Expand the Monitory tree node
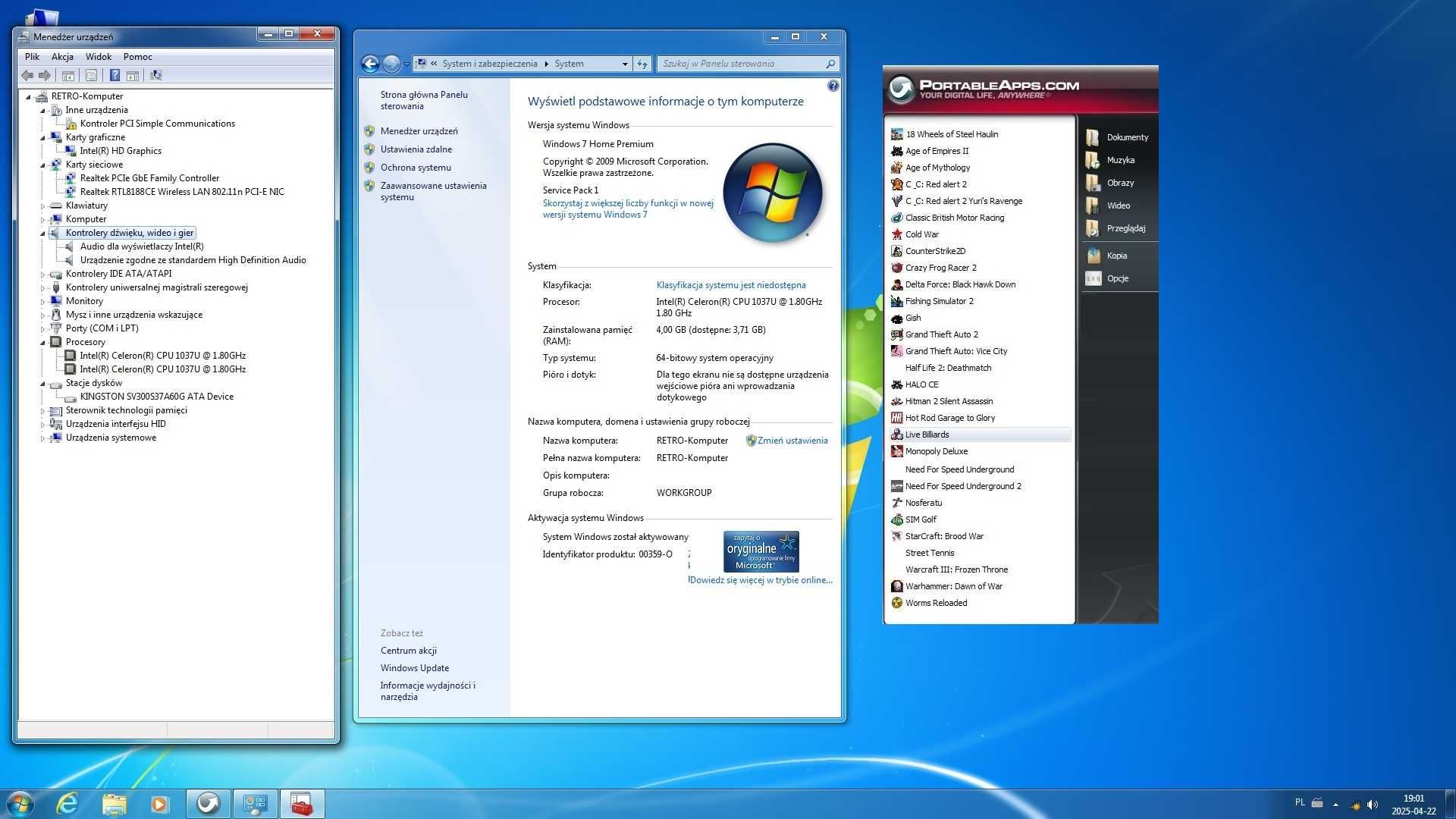Screen dimensions: 1456x819 coord(43,301)
